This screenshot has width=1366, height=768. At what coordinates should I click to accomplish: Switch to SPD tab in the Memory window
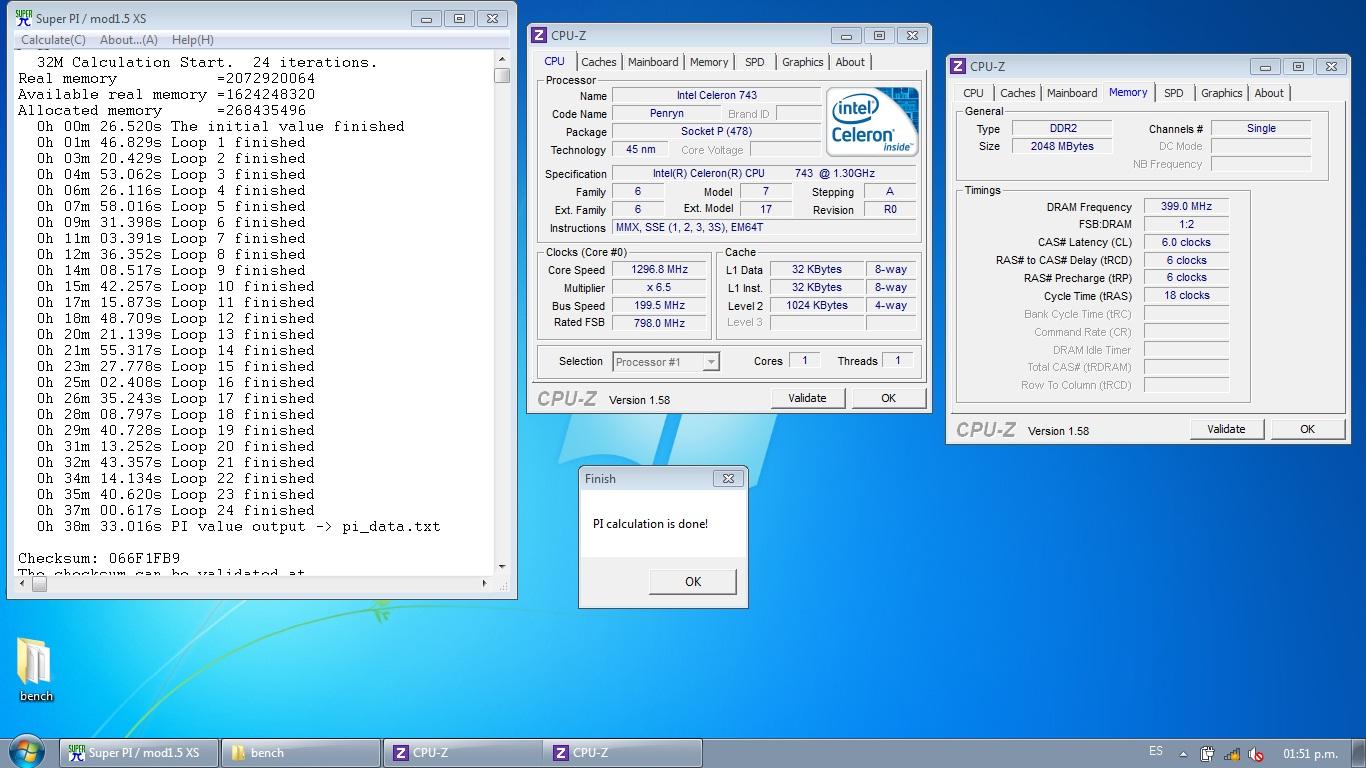[x=1174, y=93]
